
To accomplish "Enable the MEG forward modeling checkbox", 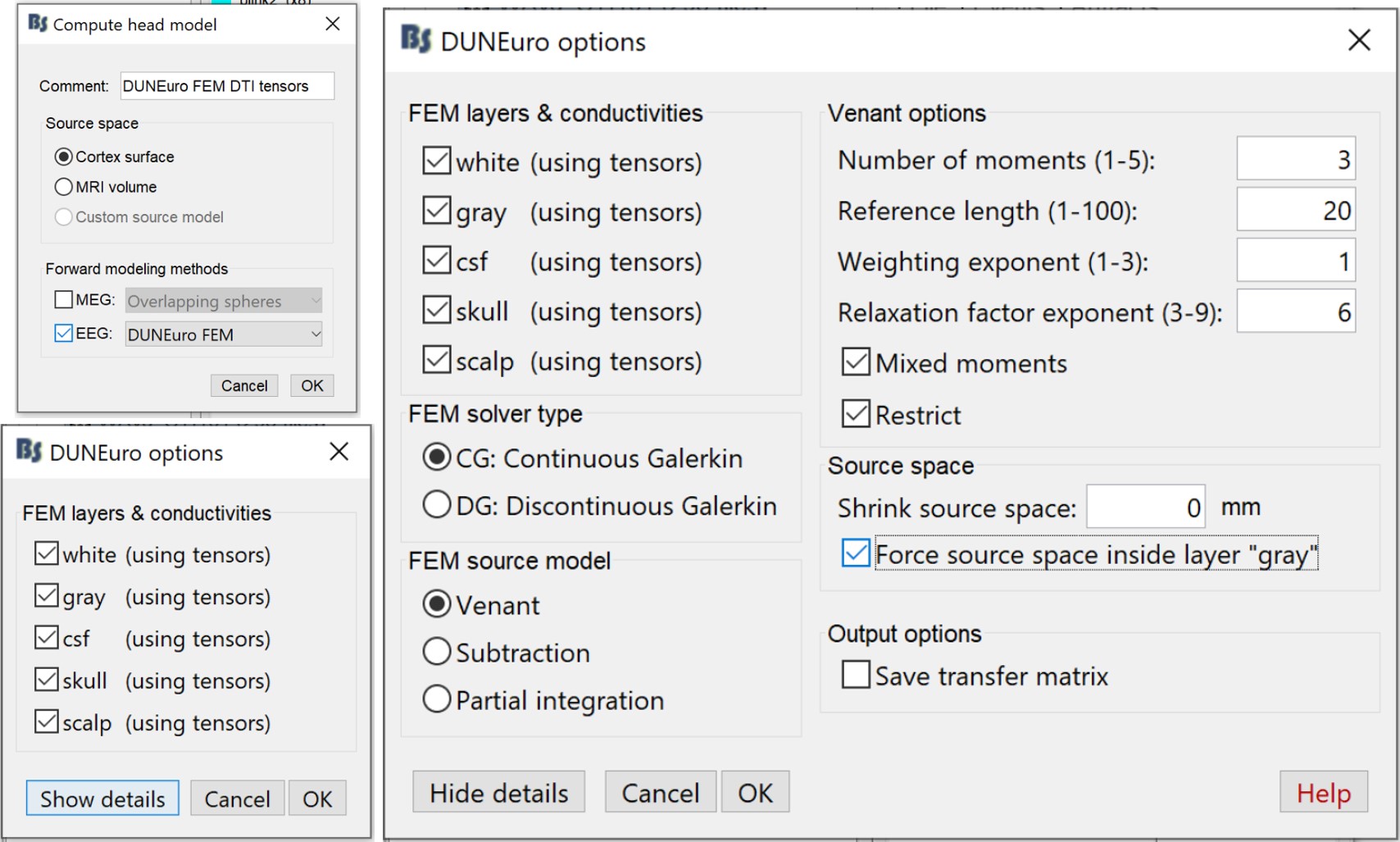I will pyautogui.click(x=64, y=300).
